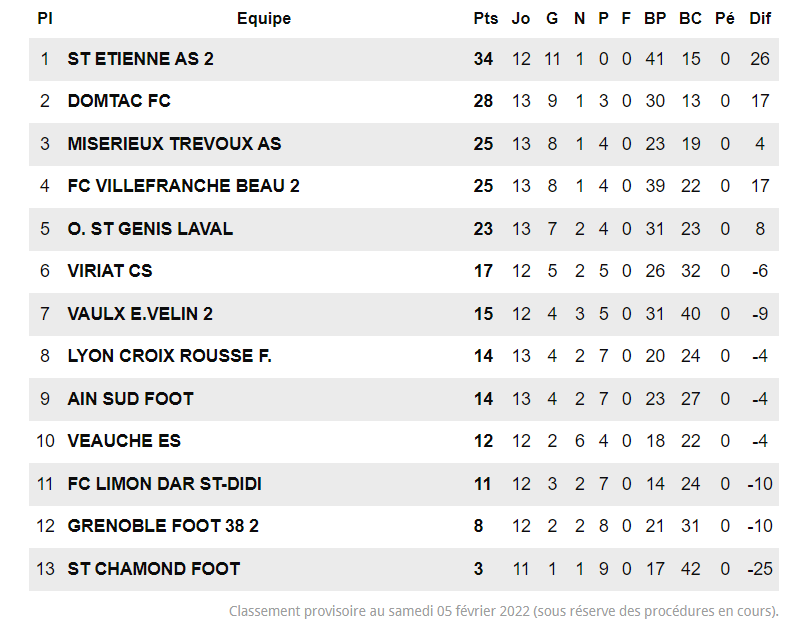Select GRENOBLE FOOT 38 2 team
797x631 pixels.
[163, 526]
